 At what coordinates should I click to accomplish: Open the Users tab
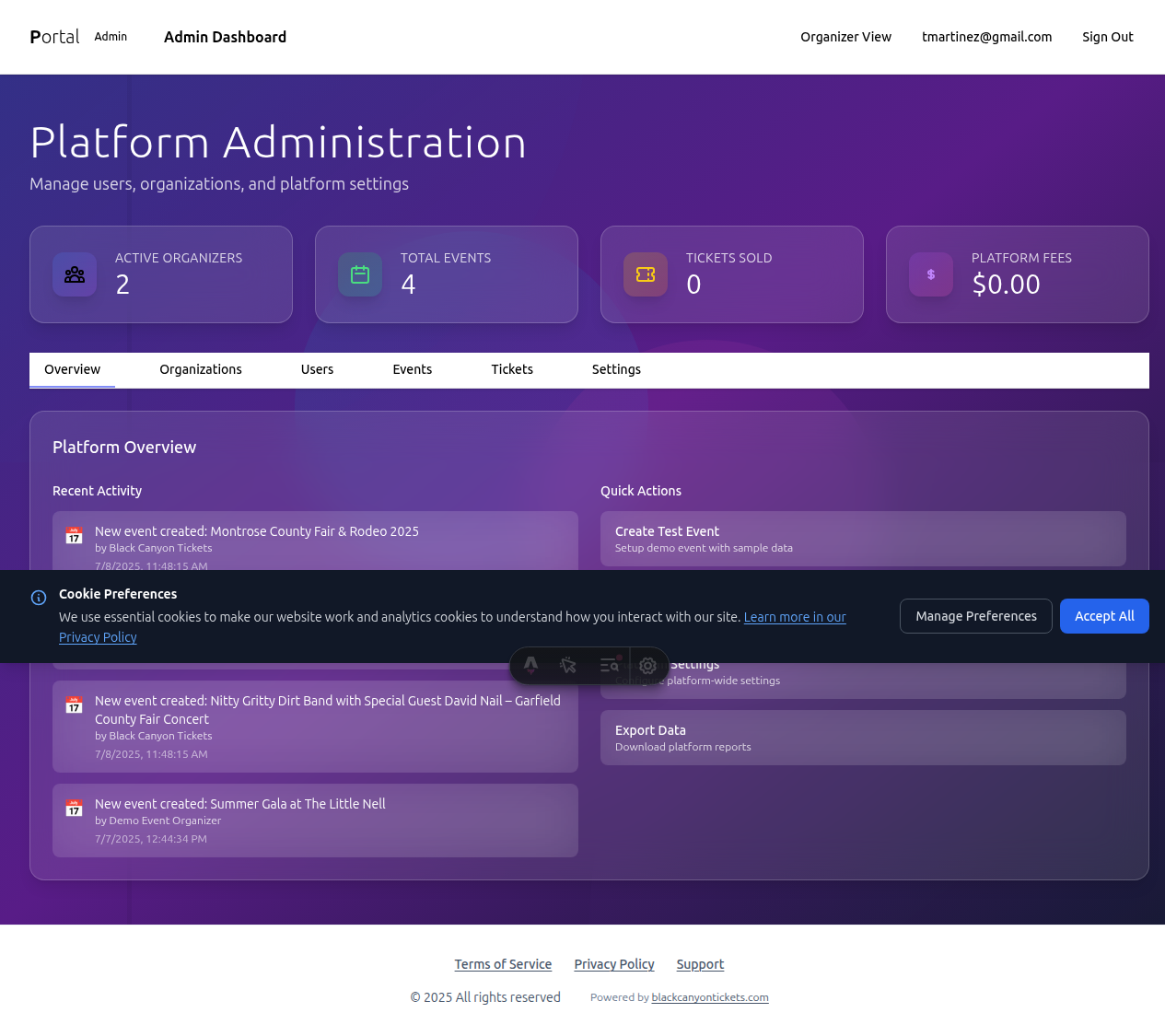click(x=317, y=369)
